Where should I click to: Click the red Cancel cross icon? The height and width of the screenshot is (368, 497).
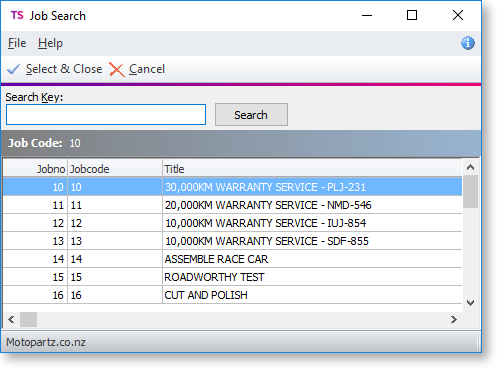click(117, 70)
